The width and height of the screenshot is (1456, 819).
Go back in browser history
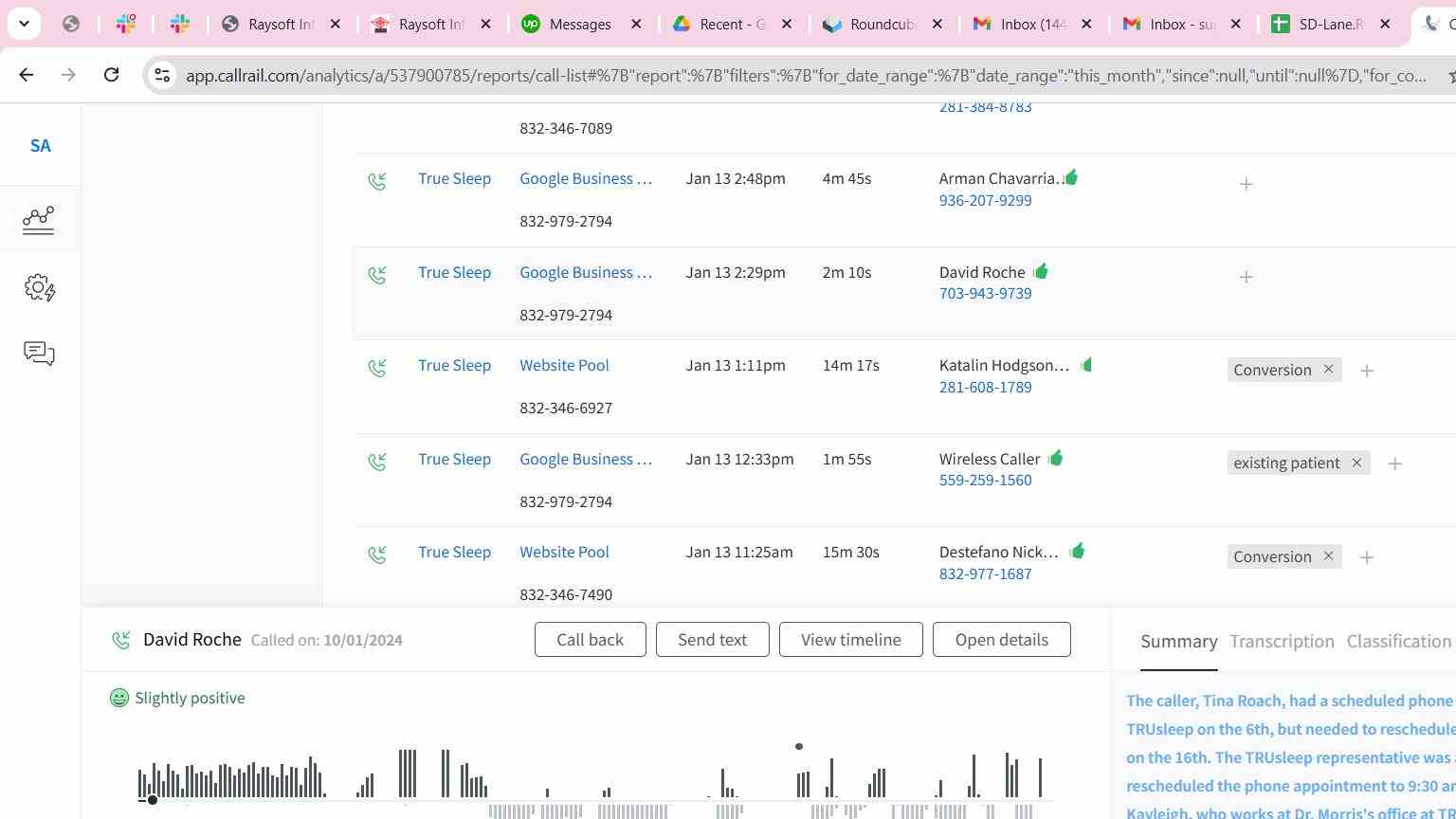coord(27,75)
